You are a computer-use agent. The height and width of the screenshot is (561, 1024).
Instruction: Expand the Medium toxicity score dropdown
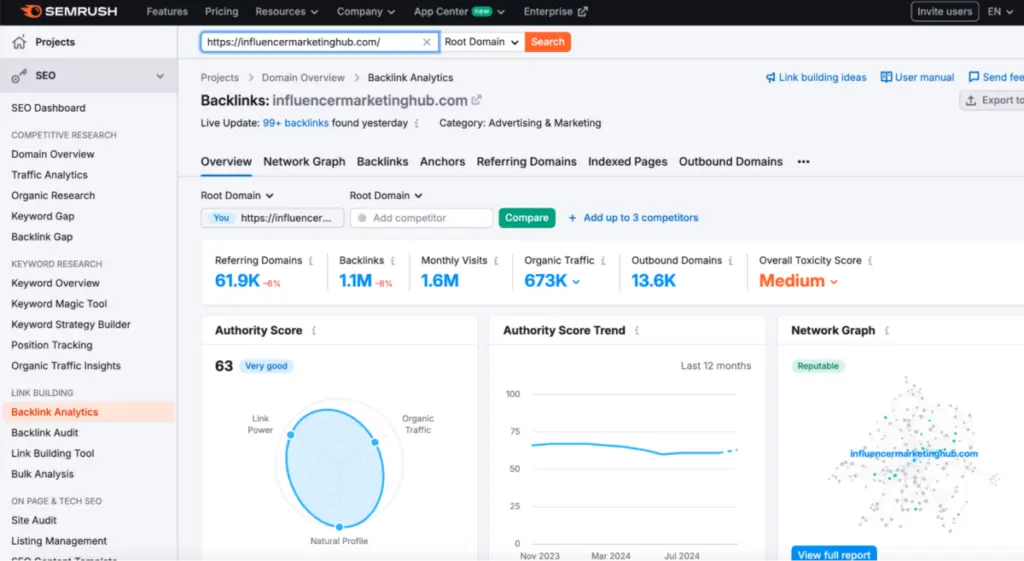pos(834,282)
